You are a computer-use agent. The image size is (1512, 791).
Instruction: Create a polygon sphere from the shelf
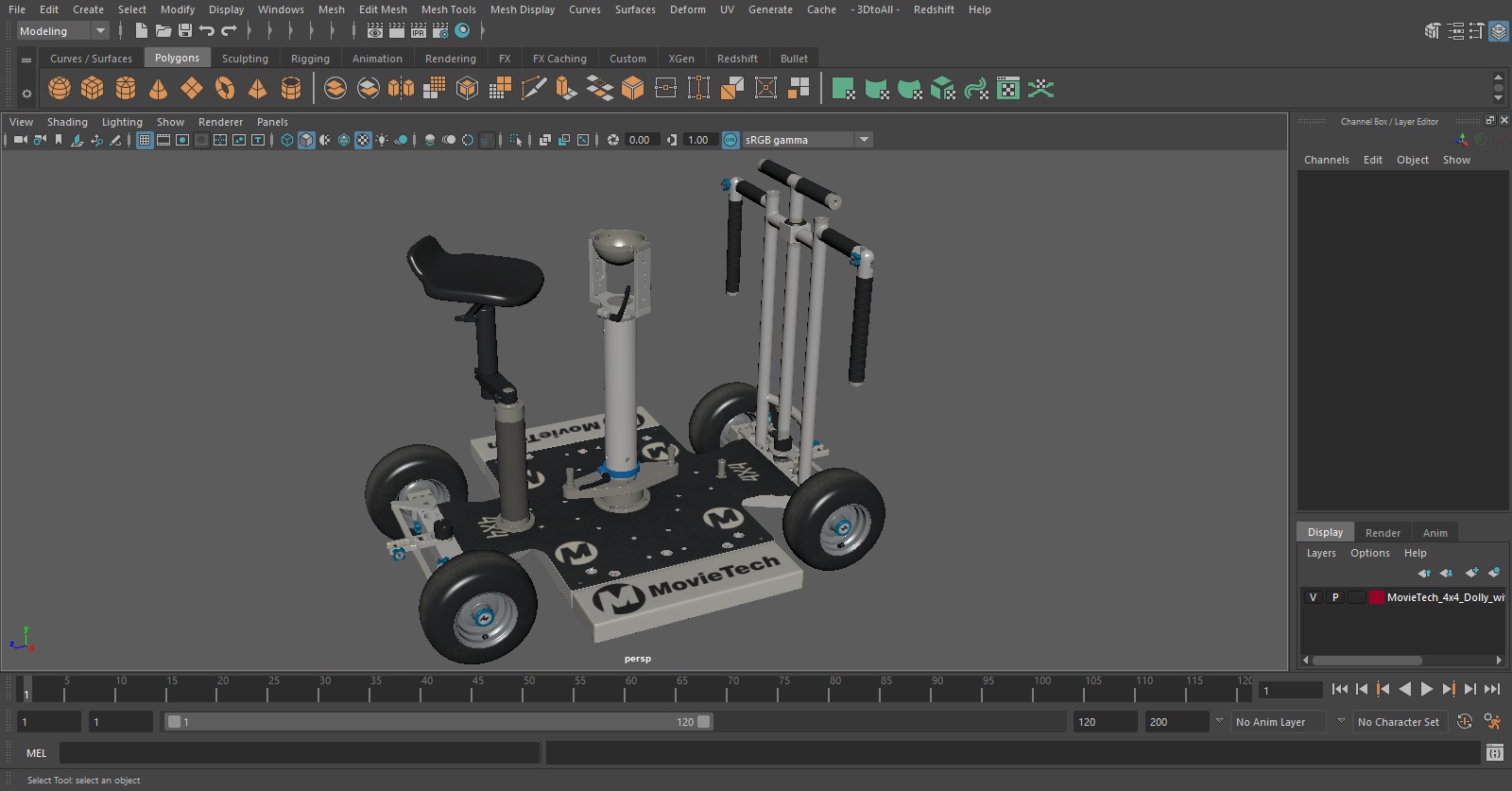click(60, 89)
